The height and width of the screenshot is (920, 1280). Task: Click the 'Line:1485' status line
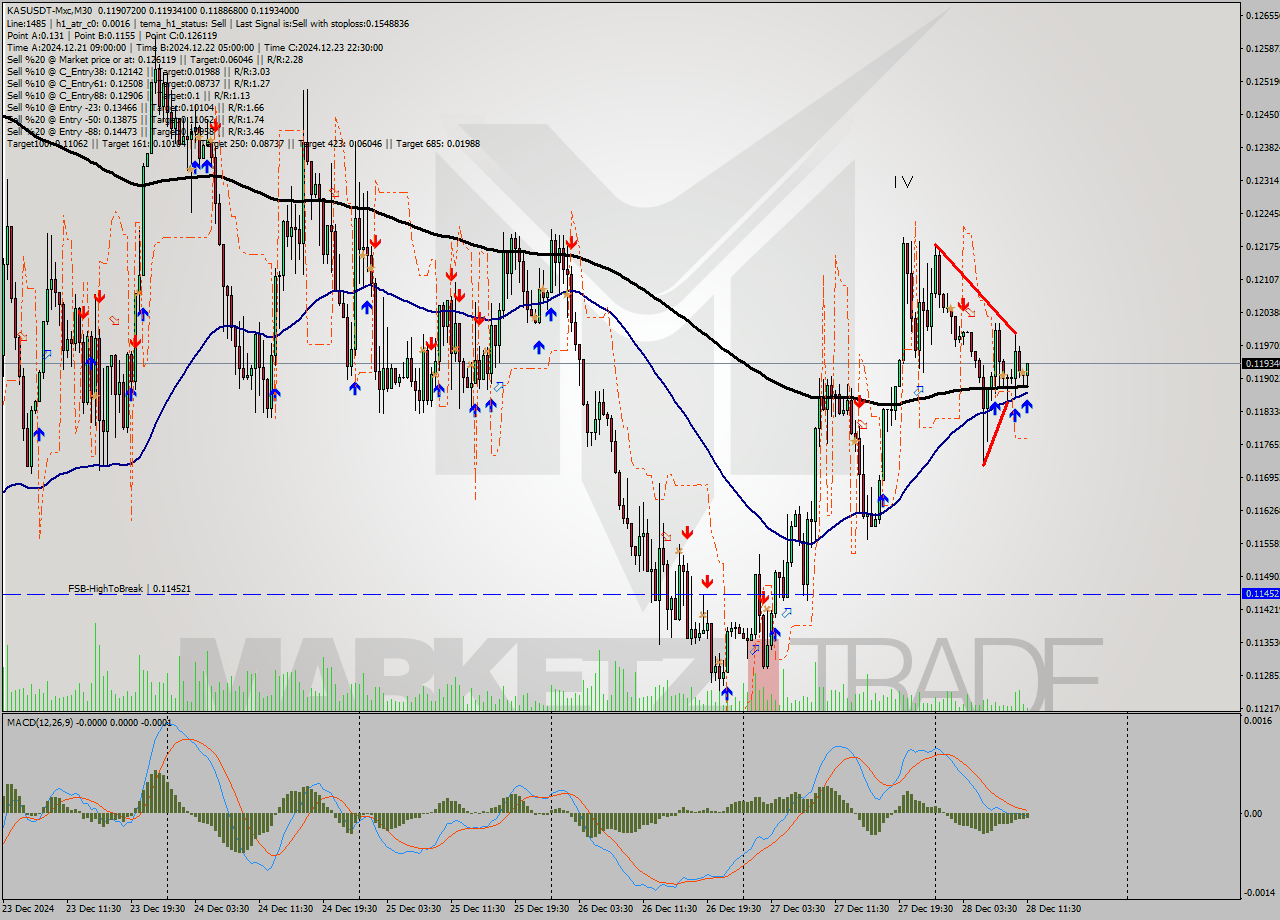207,23
